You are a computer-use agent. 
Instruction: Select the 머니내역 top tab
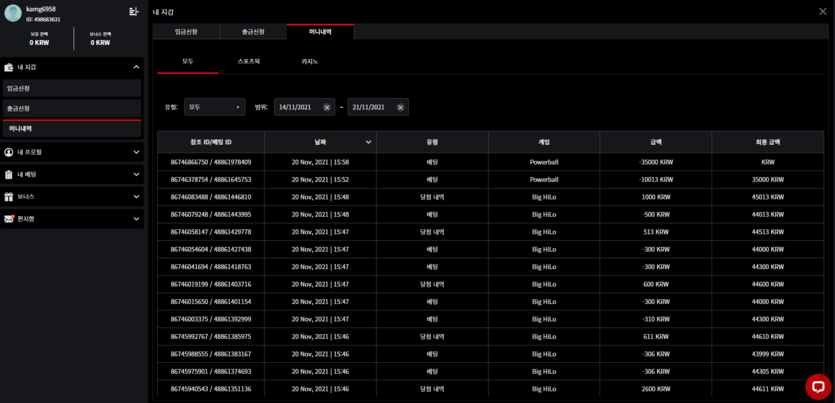(x=320, y=31)
